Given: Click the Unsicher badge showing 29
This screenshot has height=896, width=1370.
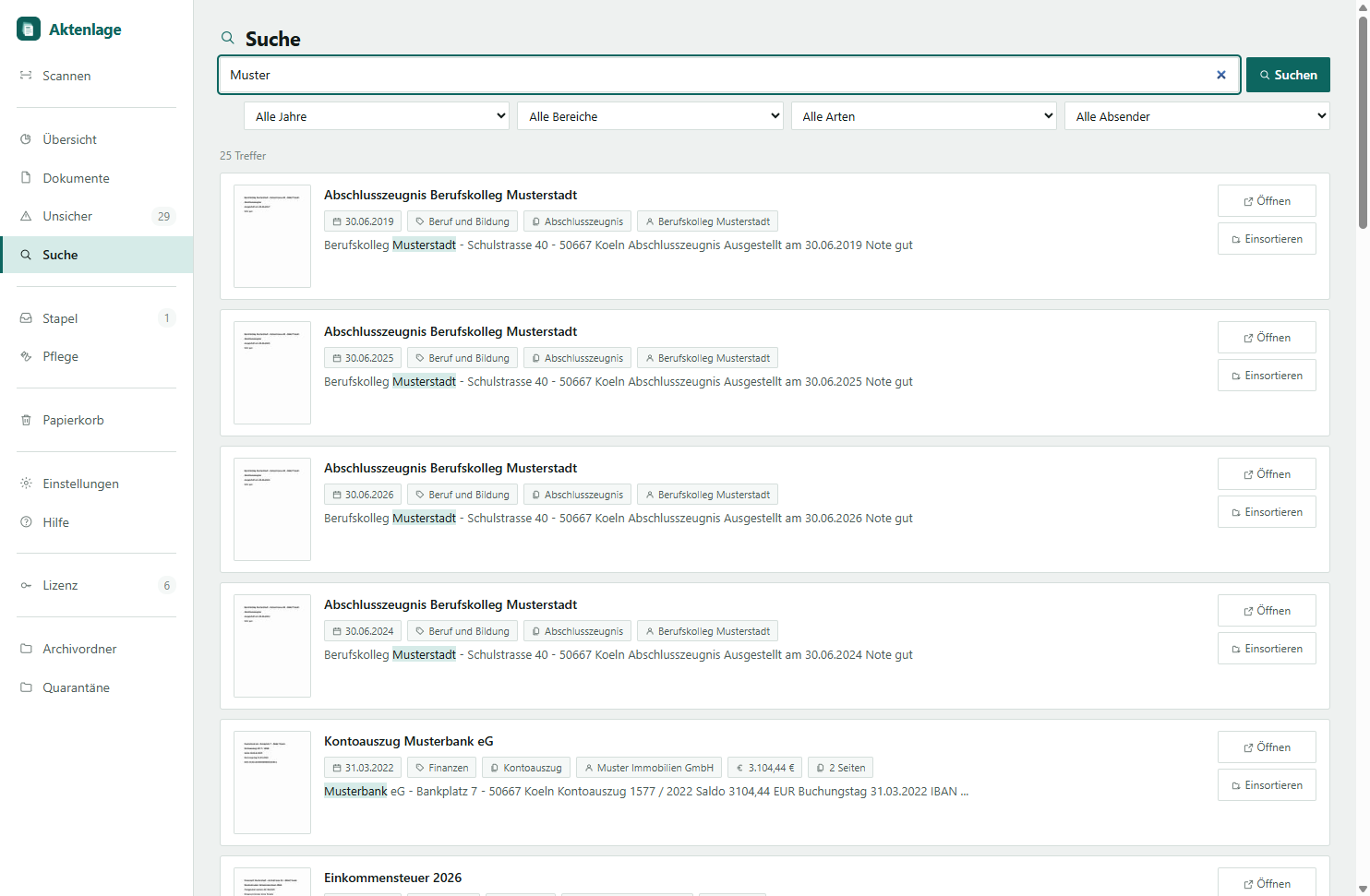Looking at the screenshot, I should (163, 216).
